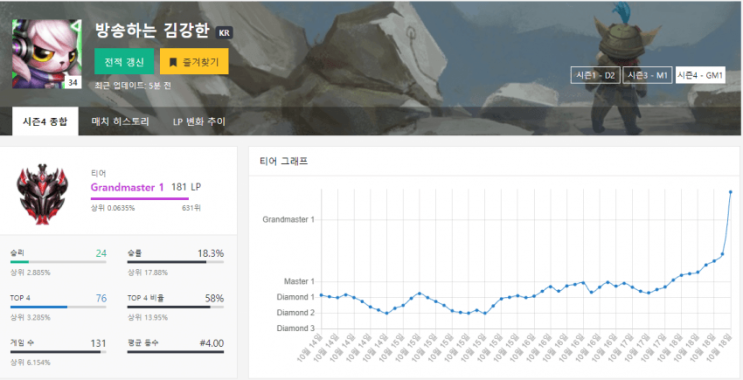Click the 상위 0.0635% text

(113, 208)
